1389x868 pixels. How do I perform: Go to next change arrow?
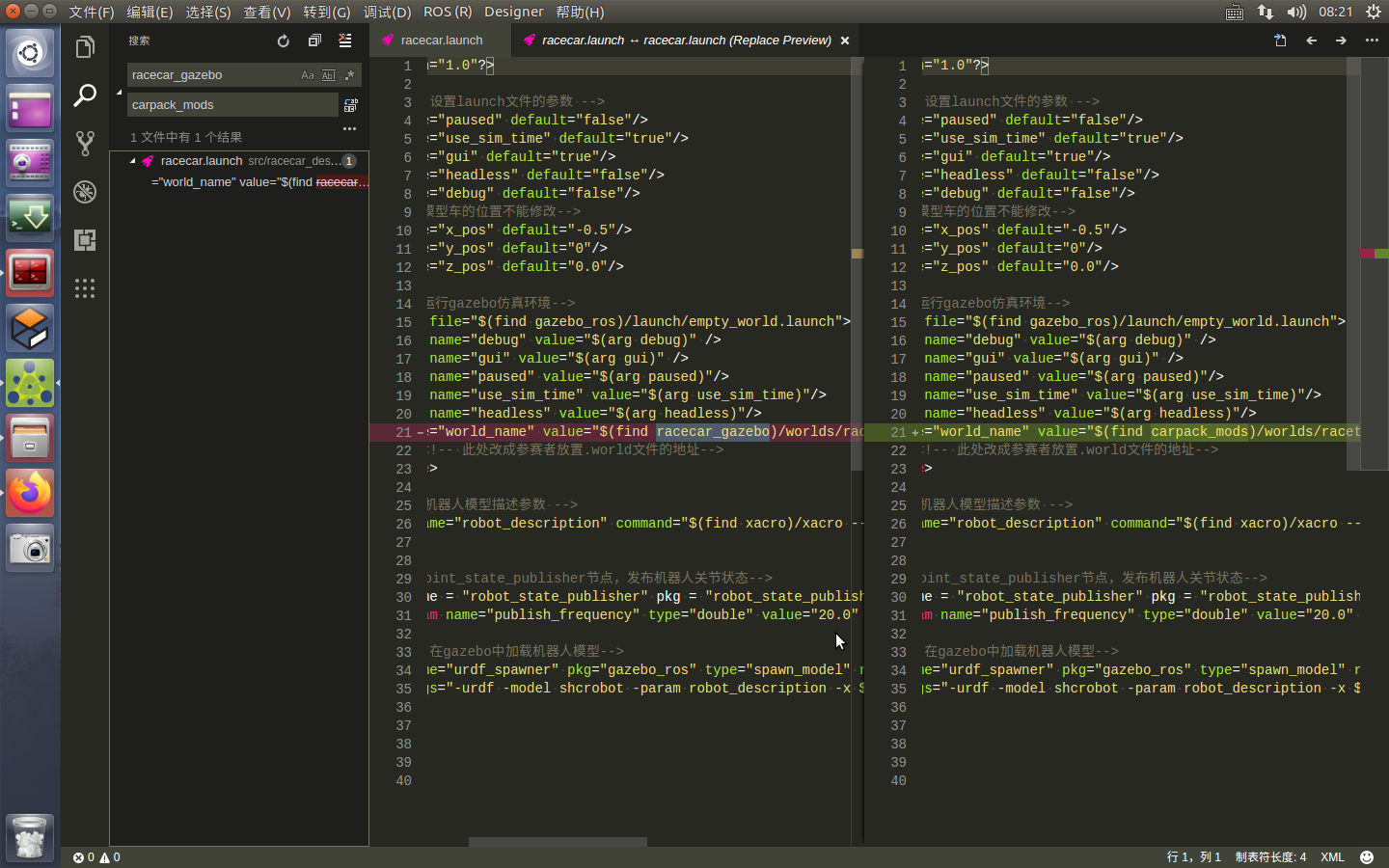(x=1341, y=41)
